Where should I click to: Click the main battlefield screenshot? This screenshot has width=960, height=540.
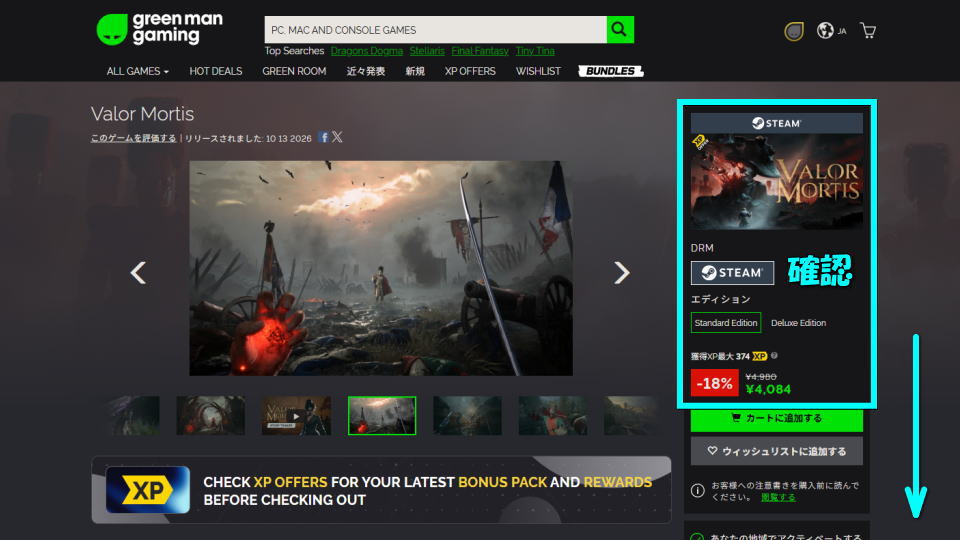(381, 268)
